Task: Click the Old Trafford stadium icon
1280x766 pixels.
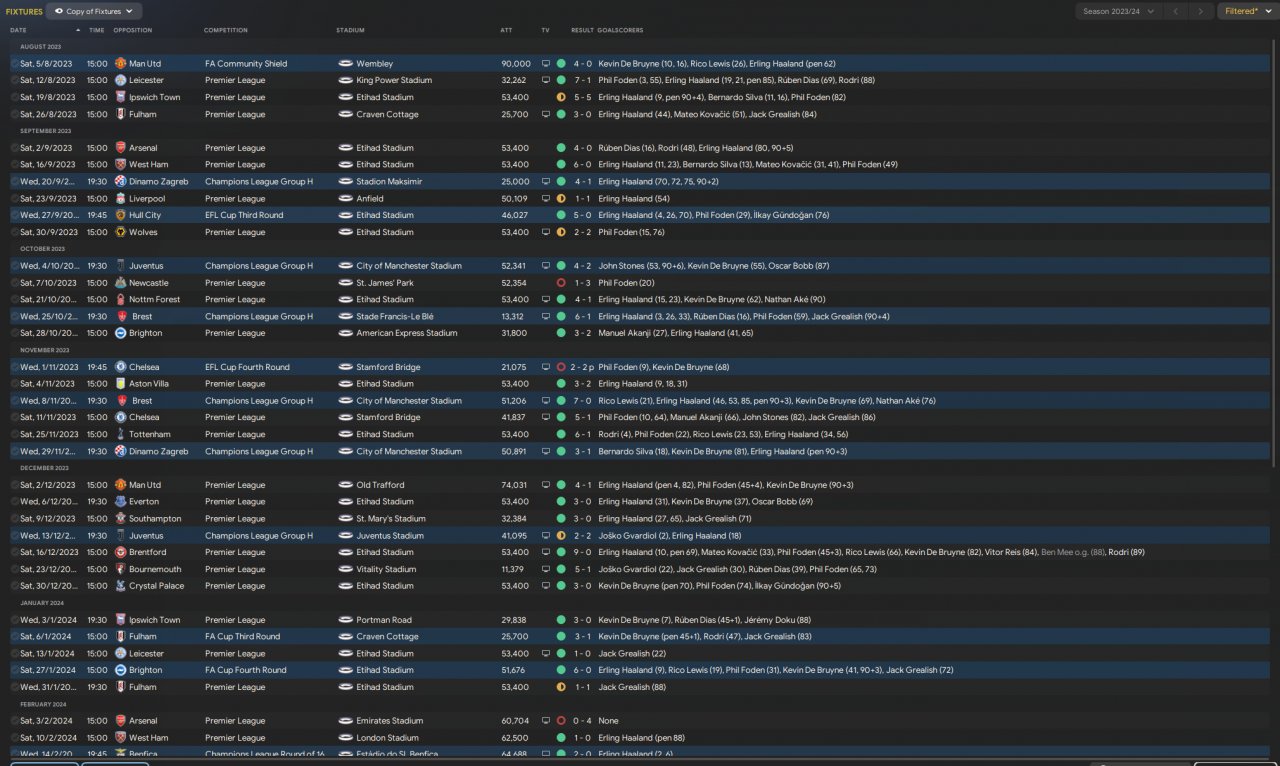Action: tap(345, 485)
